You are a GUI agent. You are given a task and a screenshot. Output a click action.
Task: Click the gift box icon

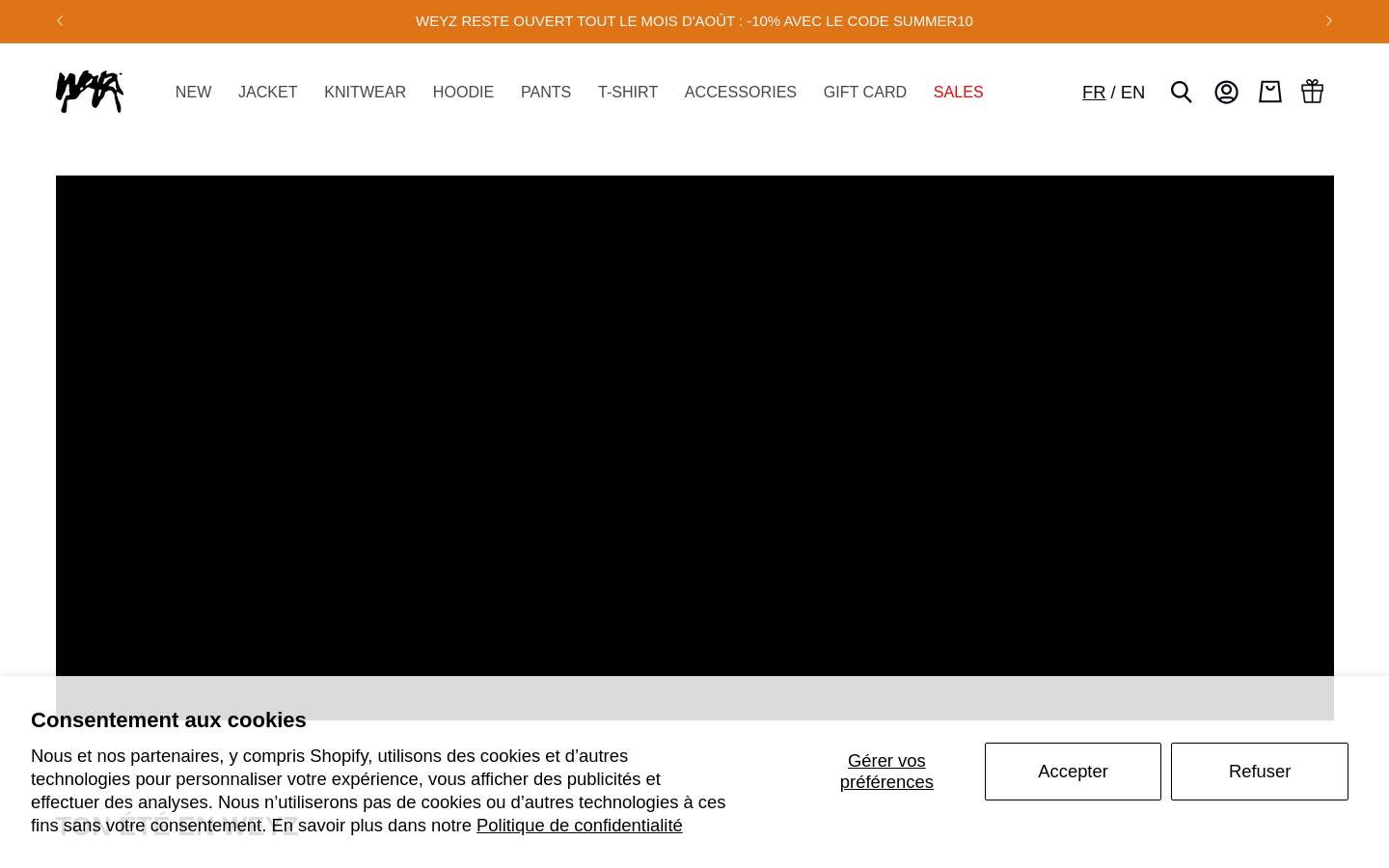click(x=1312, y=92)
